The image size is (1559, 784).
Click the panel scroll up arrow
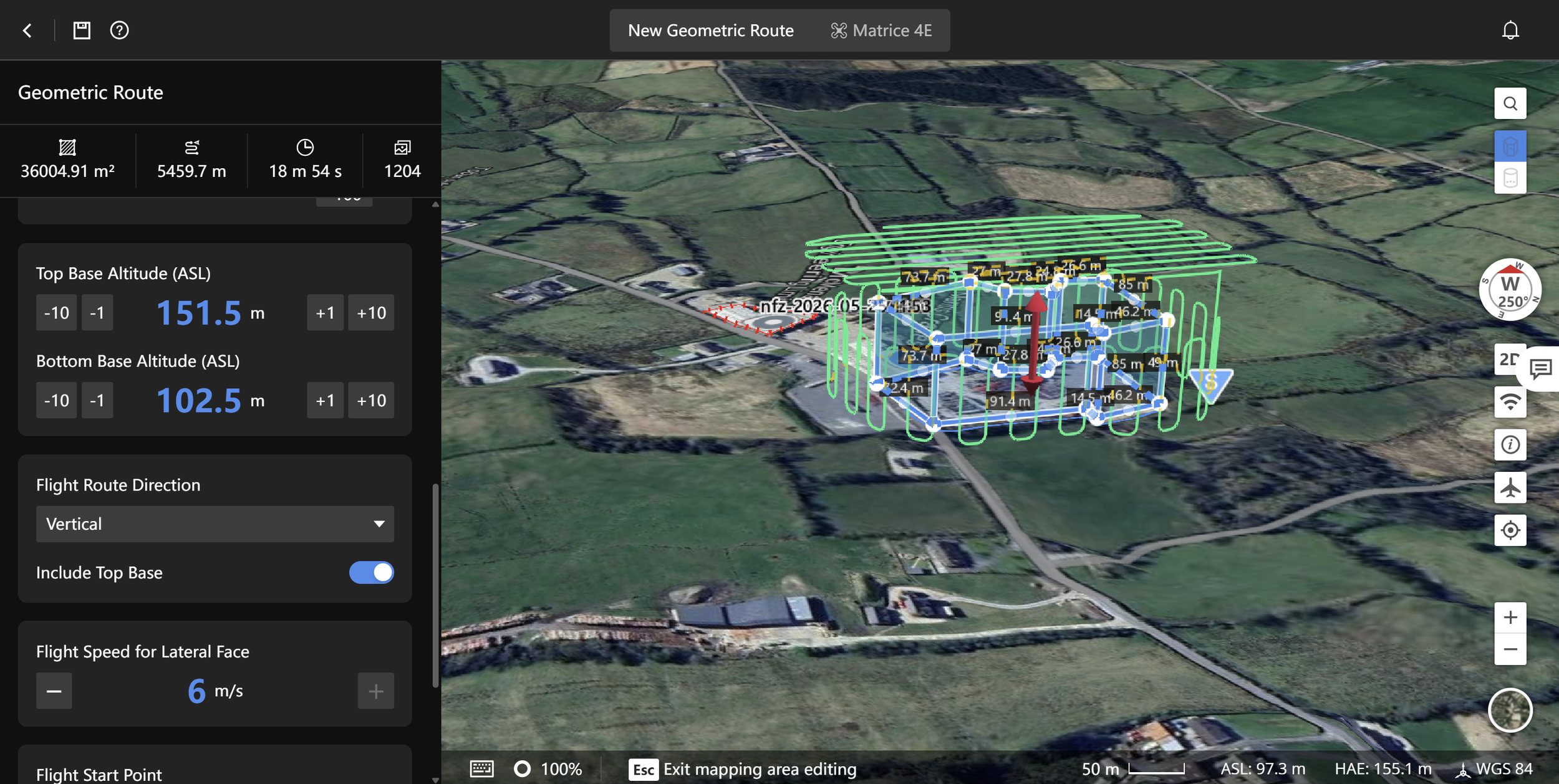(x=435, y=204)
